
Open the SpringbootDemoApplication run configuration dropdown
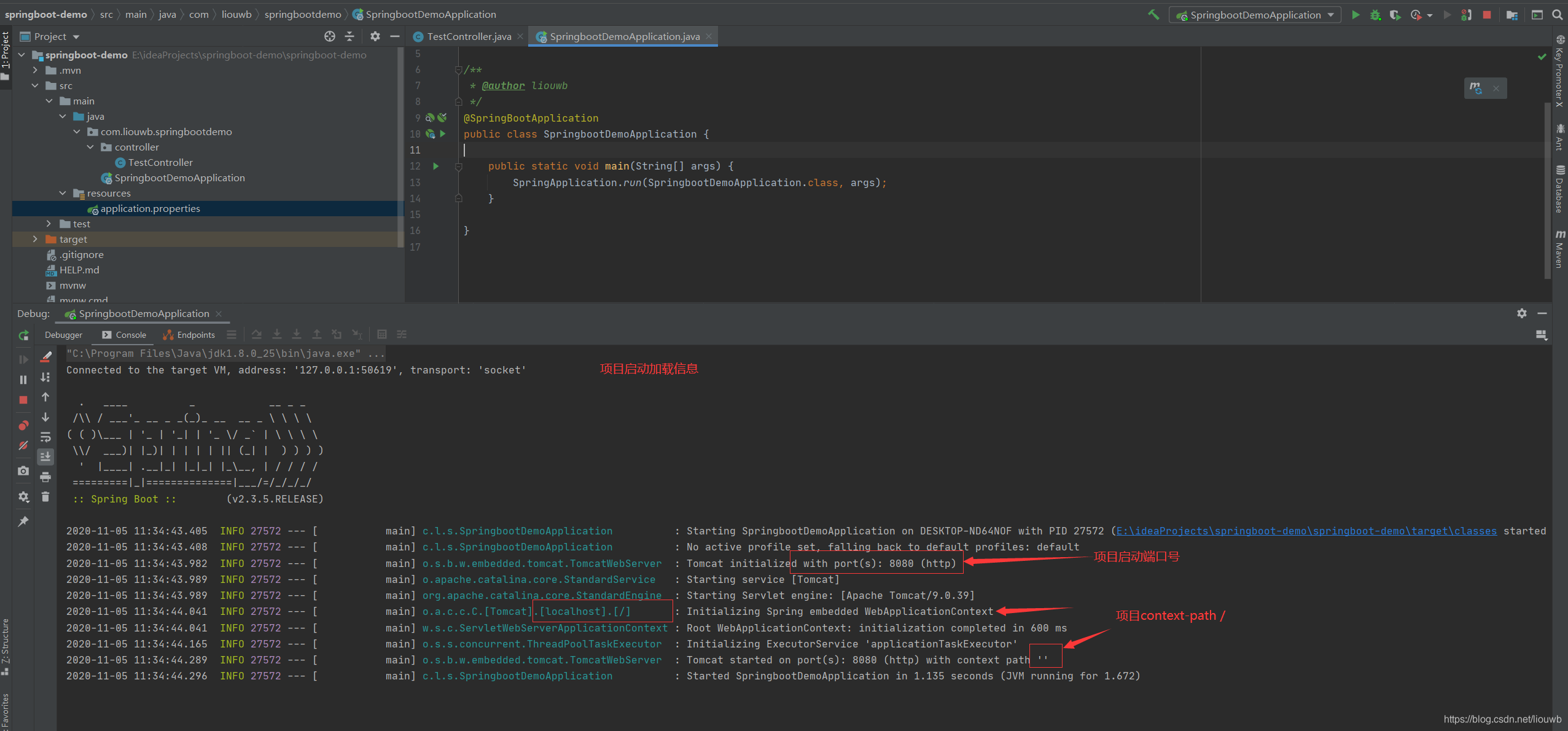1255,15
